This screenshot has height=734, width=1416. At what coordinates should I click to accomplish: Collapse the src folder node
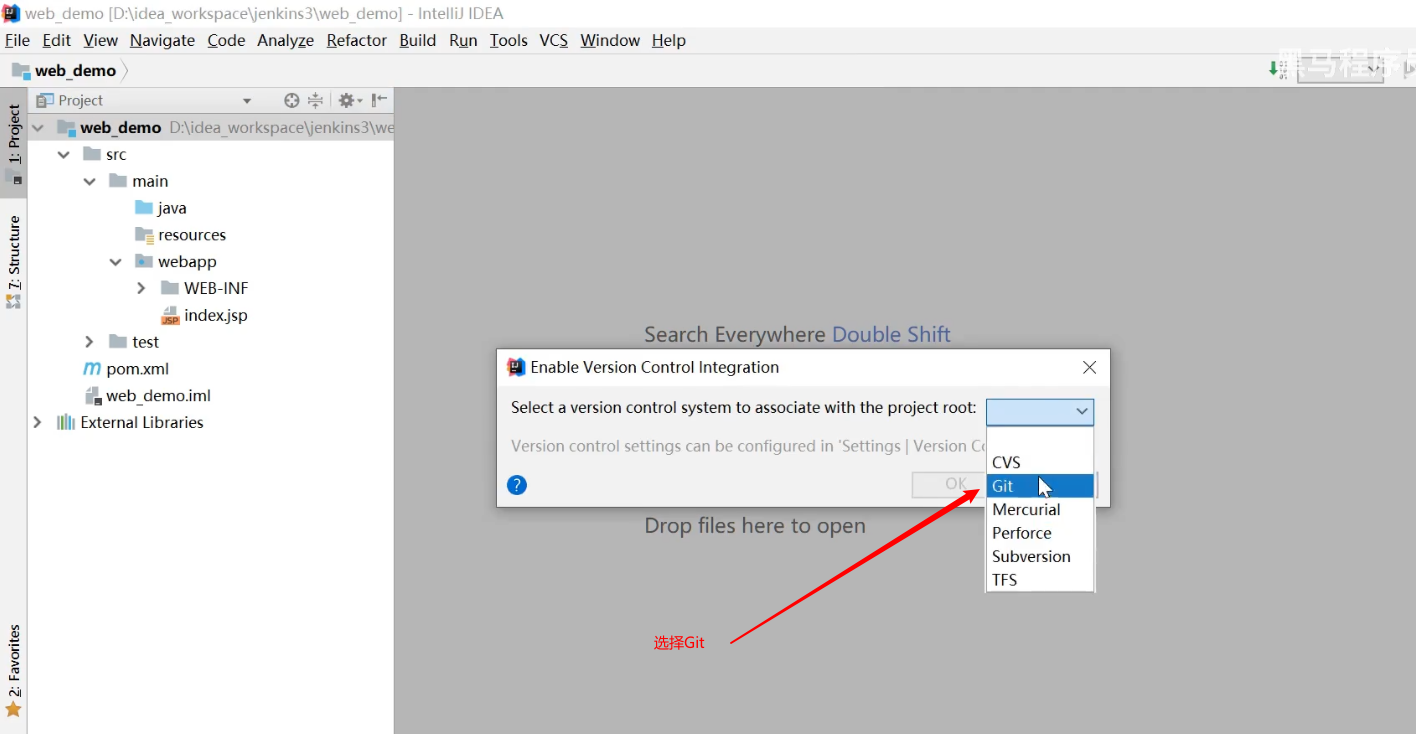tap(64, 154)
